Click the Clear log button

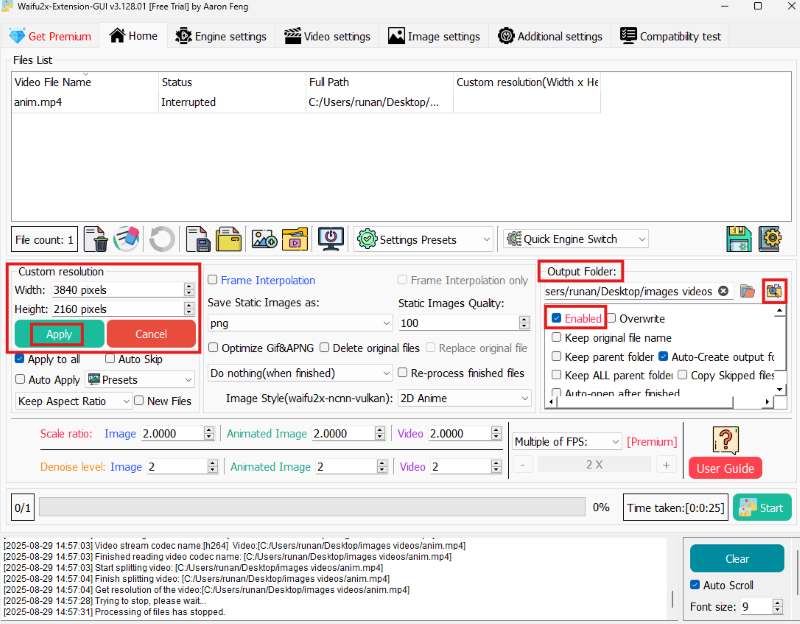point(737,559)
